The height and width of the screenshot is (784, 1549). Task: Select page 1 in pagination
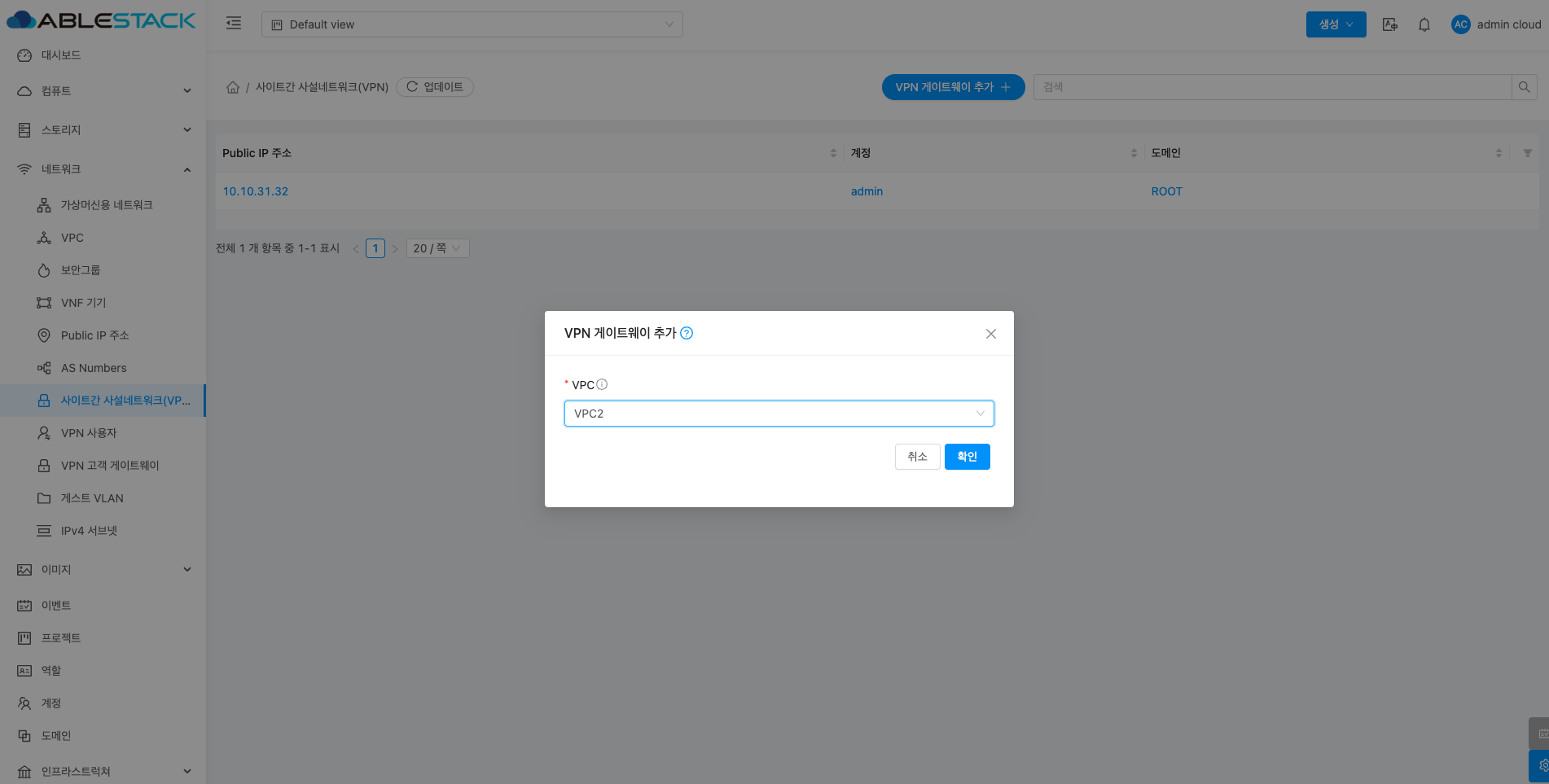375,248
